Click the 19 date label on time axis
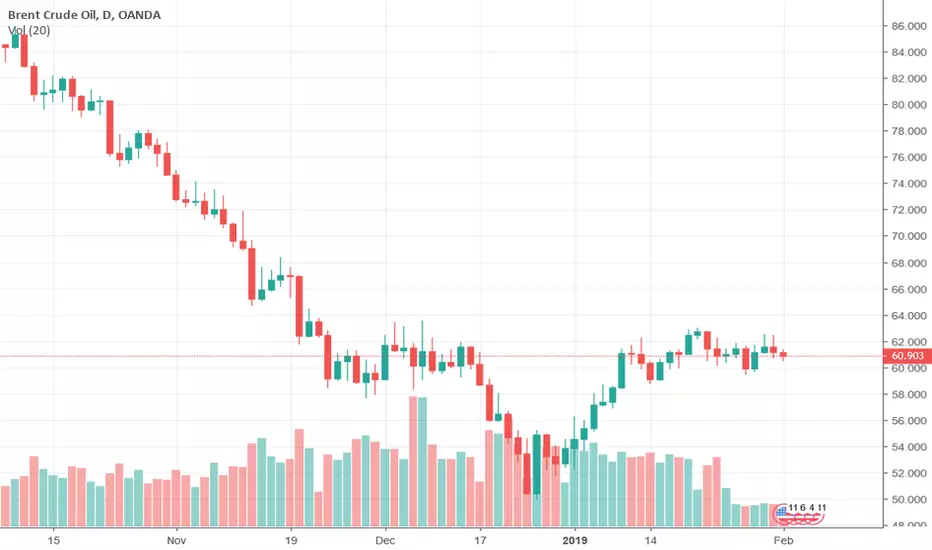 click(x=291, y=540)
